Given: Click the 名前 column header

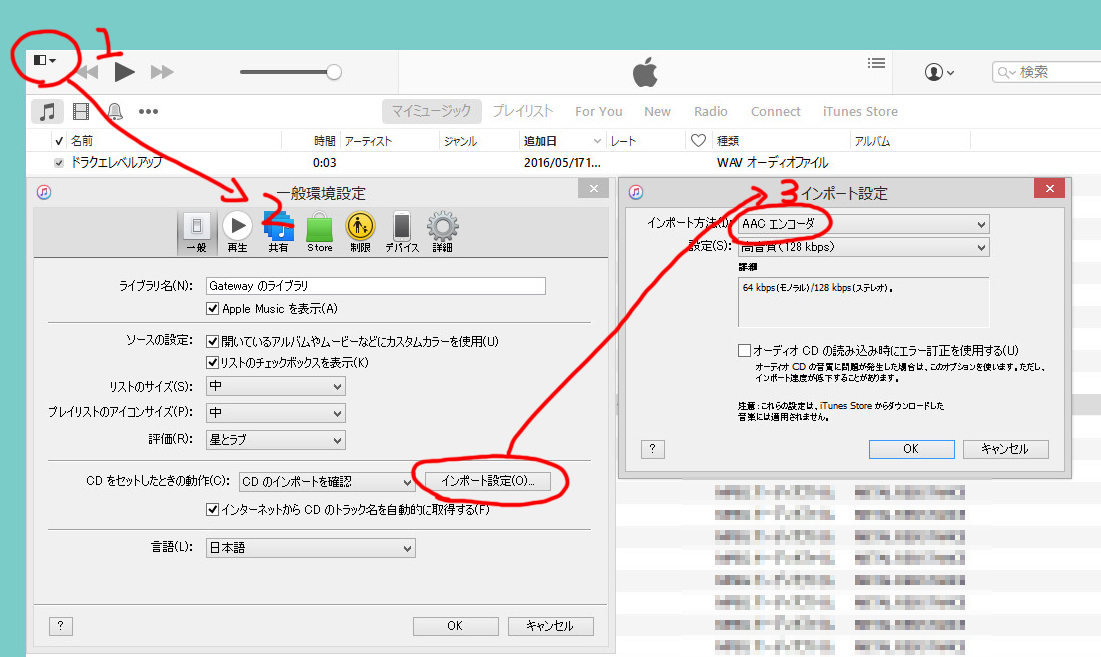Looking at the screenshot, I should coord(81,141).
